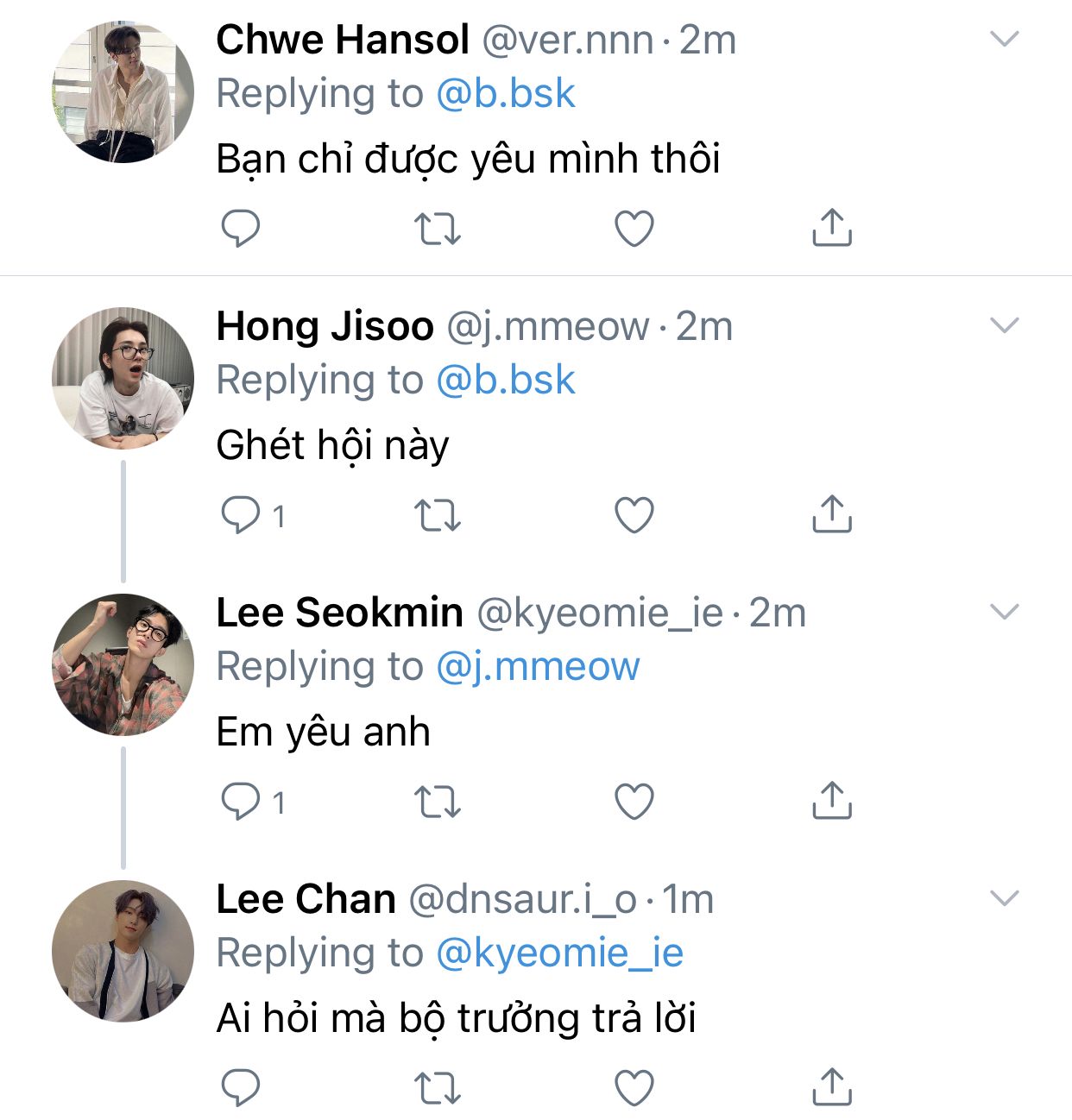
Task: Tap Lee Seokmin's avatar photo
Action: click(x=123, y=664)
